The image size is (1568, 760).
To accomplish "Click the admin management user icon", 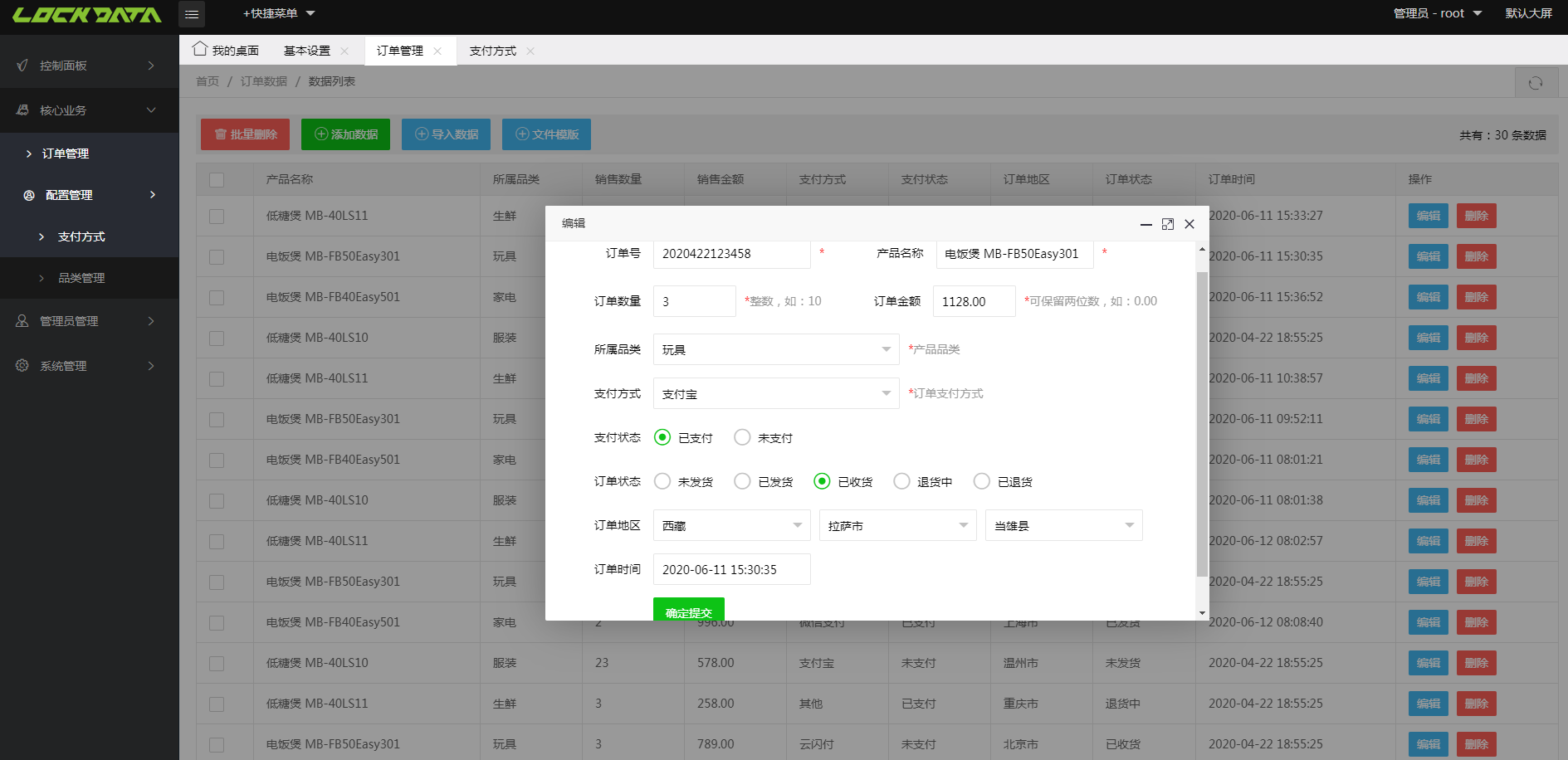I will (x=22, y=321).
